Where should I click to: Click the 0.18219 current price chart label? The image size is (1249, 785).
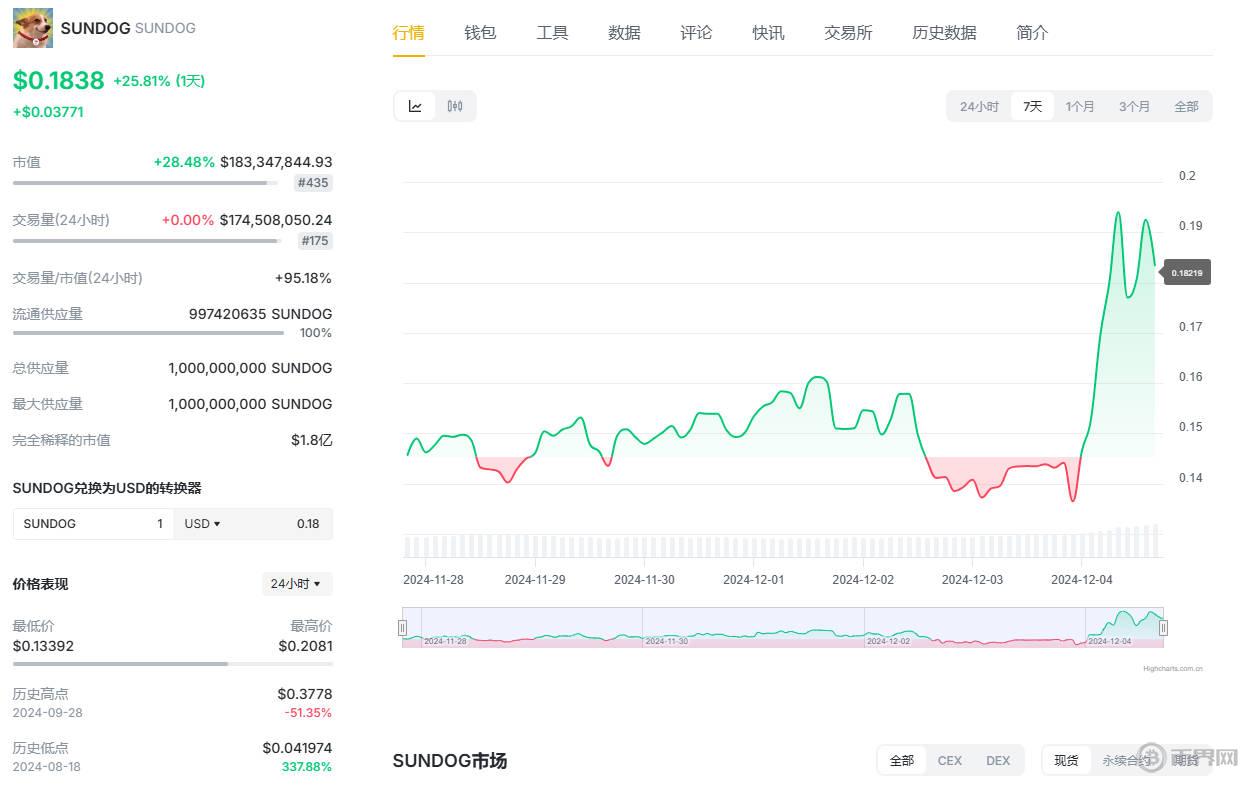(x=1187, y=272)
